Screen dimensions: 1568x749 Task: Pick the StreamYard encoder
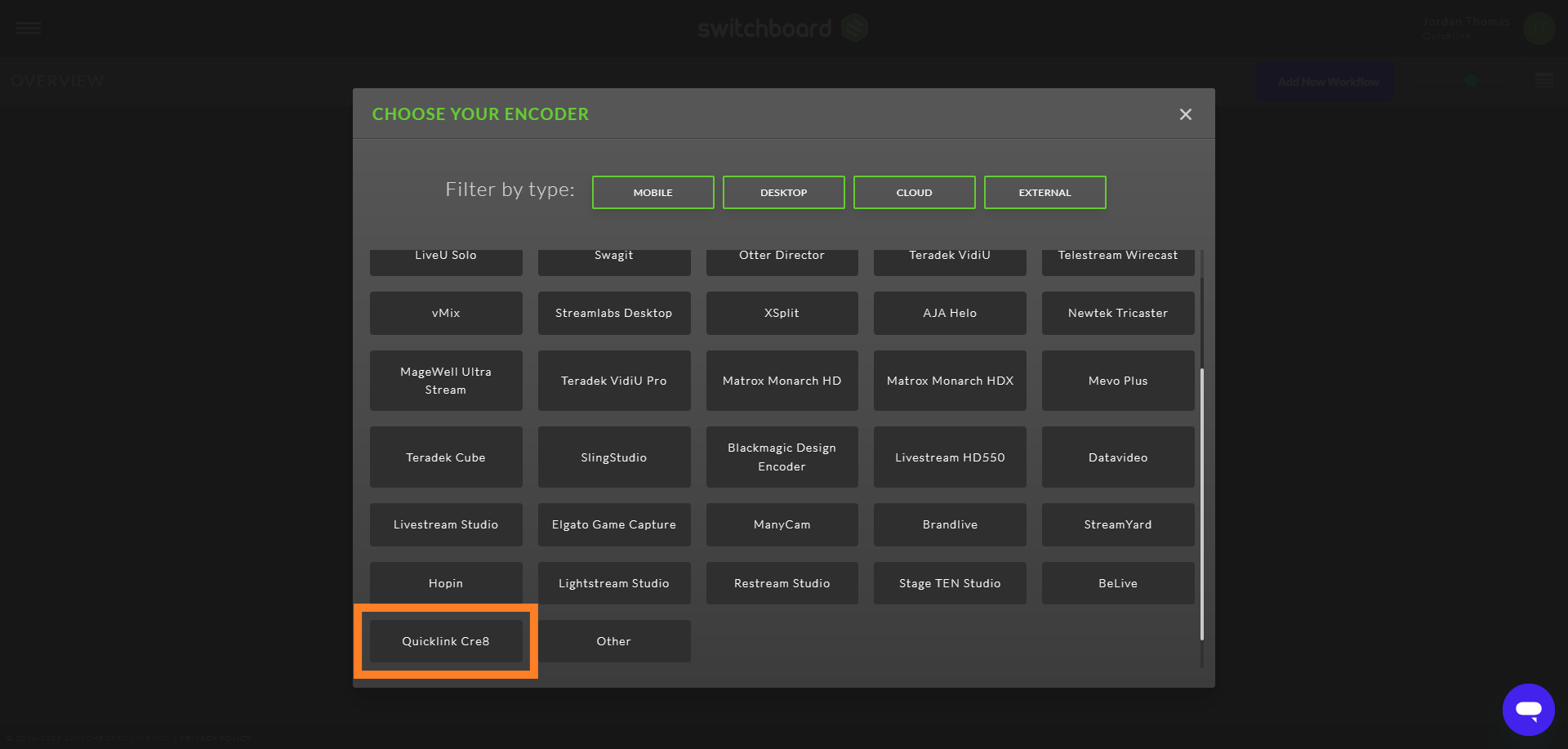pos(1118,524)
